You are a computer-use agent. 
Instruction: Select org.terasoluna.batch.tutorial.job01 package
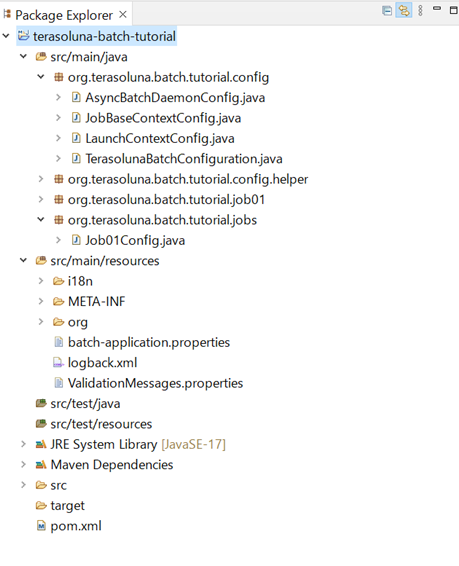[166, 200]
